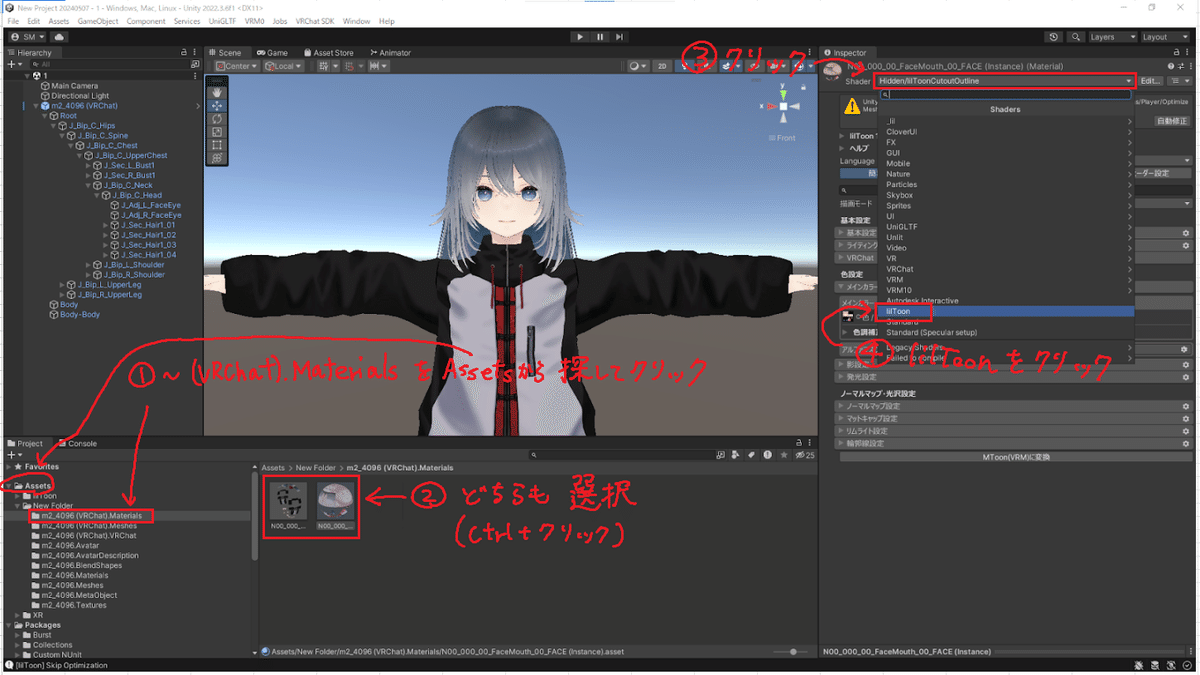Select the Rect transform tool
The height and width of the screenshot is (675, 1200).
pyautogui.click(x=218, y=144)
